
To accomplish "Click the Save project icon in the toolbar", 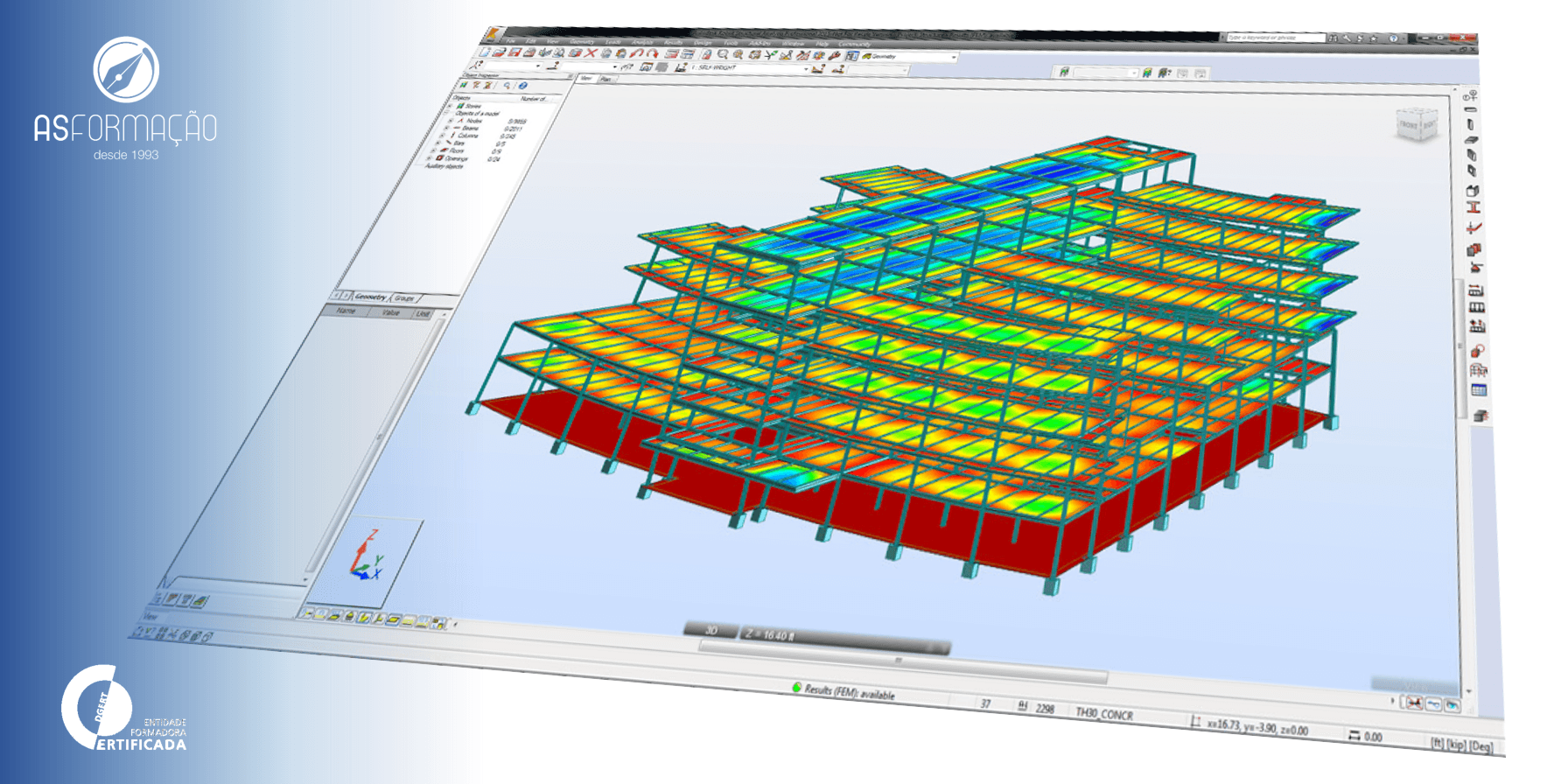I will (514, 52).
